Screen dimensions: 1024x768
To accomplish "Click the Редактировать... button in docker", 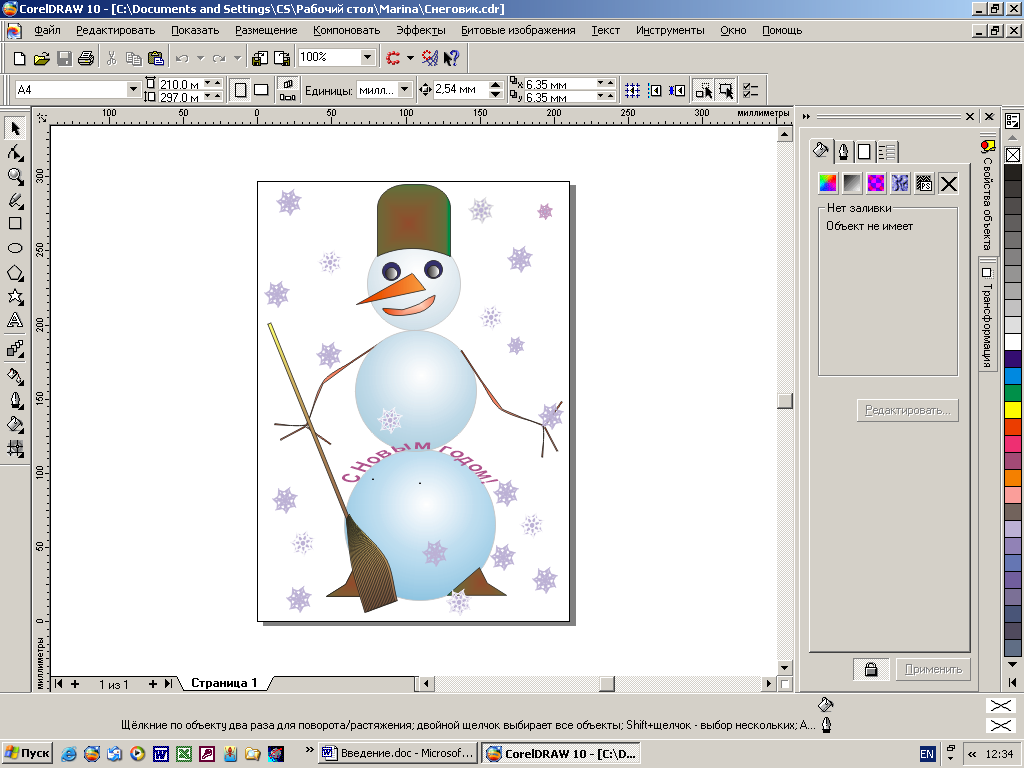I will [x=907, y=410].
